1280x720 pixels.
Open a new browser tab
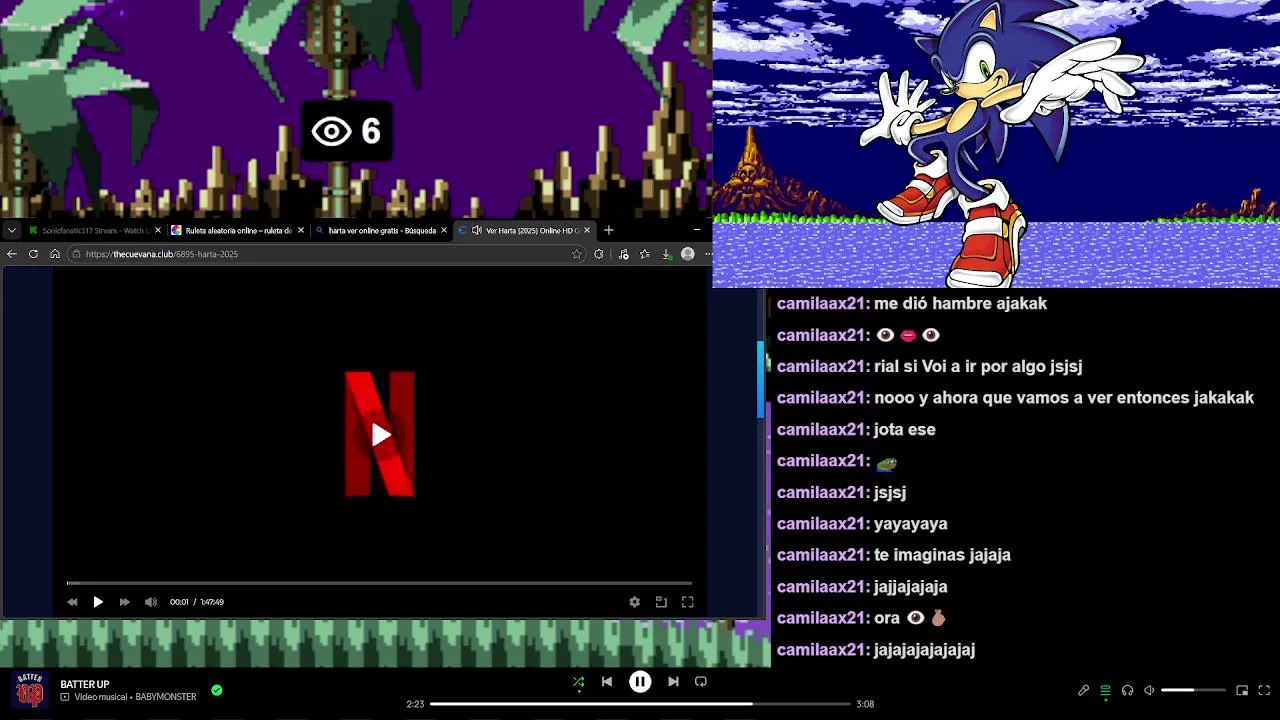coord(608,230)
